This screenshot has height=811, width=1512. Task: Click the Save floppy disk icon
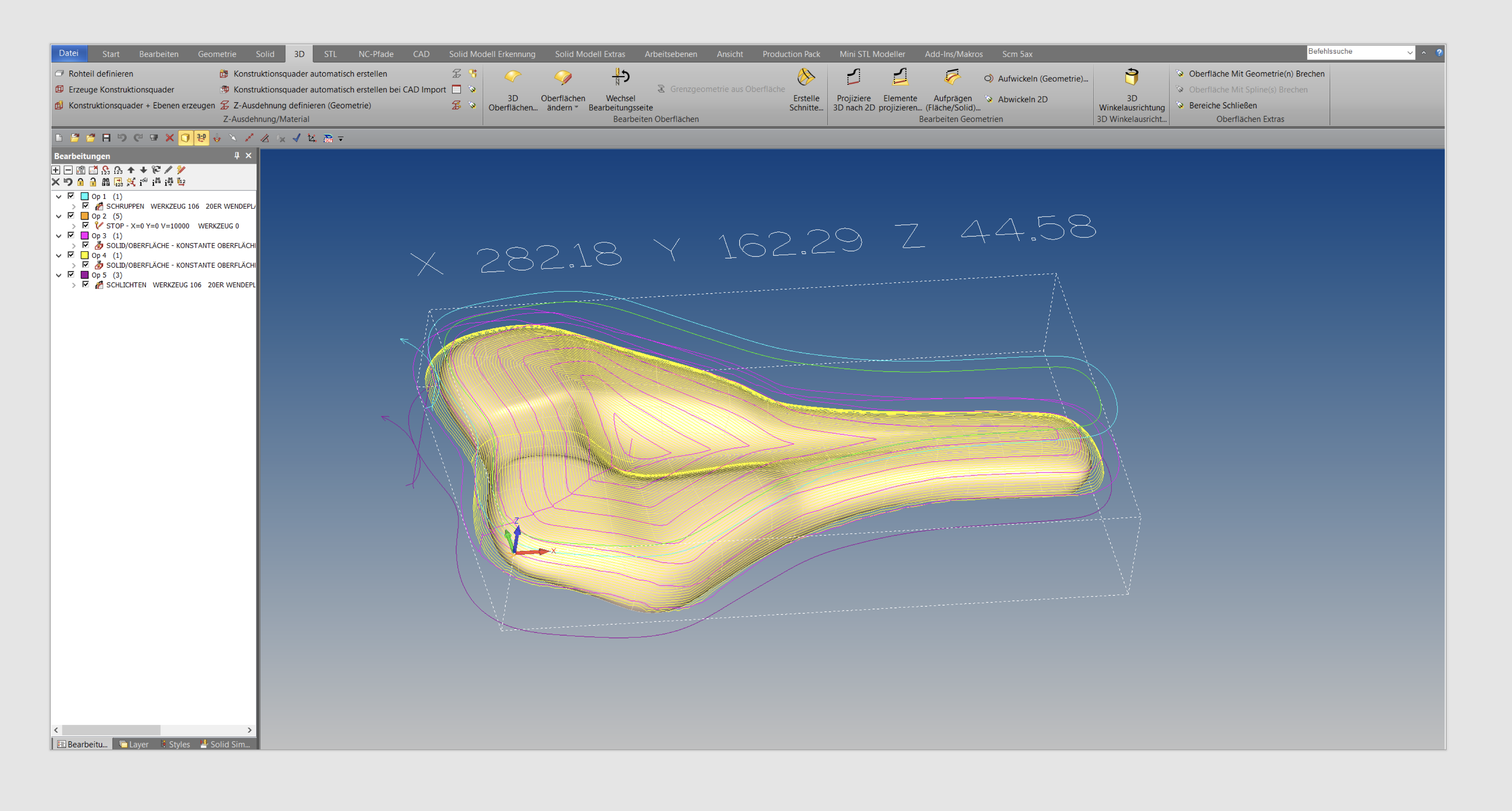click(106, 138)
